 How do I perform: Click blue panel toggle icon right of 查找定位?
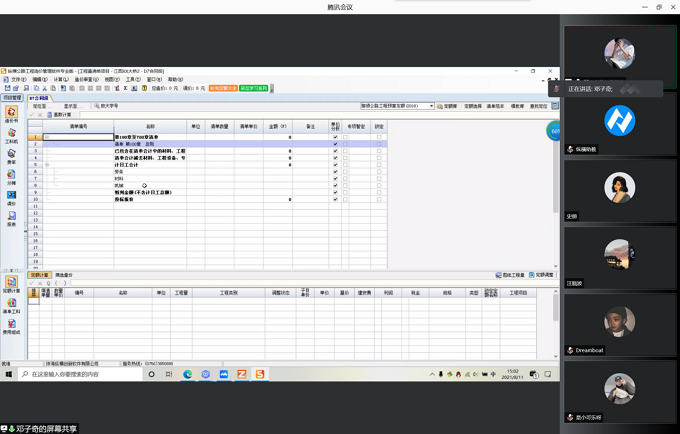point(555,106)
